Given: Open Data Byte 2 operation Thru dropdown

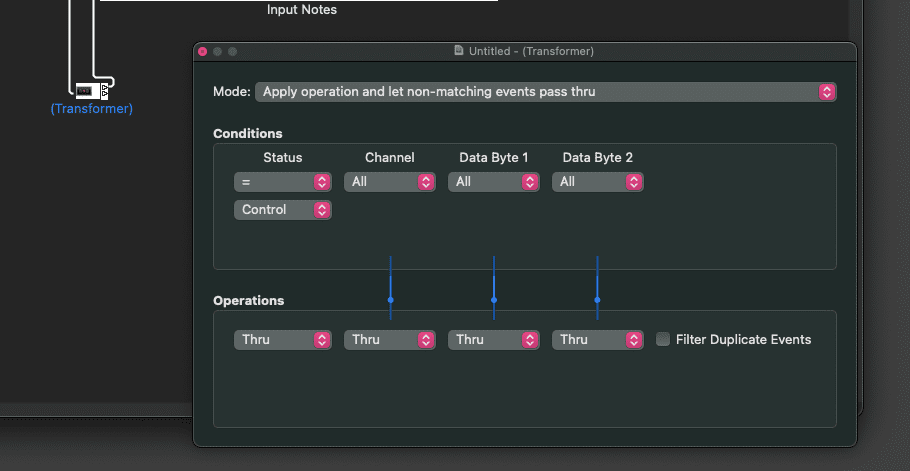Looking at the screenshot, I should pyautogui.click(x=597, y=339).
